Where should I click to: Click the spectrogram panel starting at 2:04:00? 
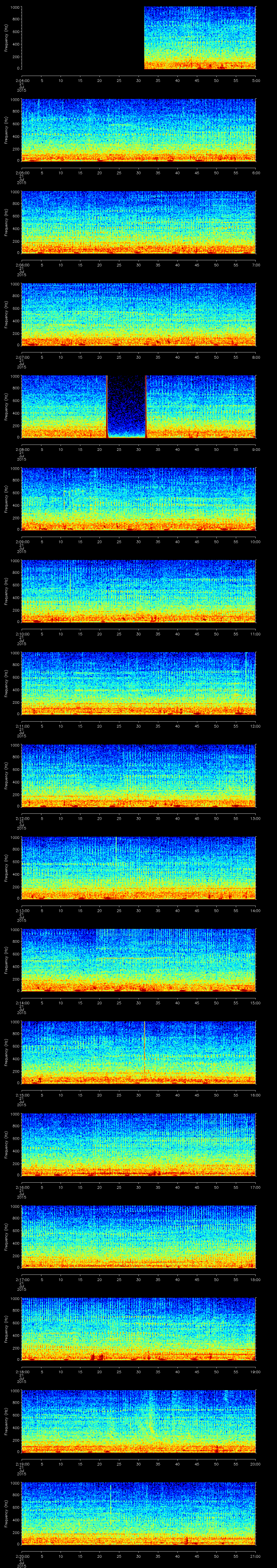point(139,38)
